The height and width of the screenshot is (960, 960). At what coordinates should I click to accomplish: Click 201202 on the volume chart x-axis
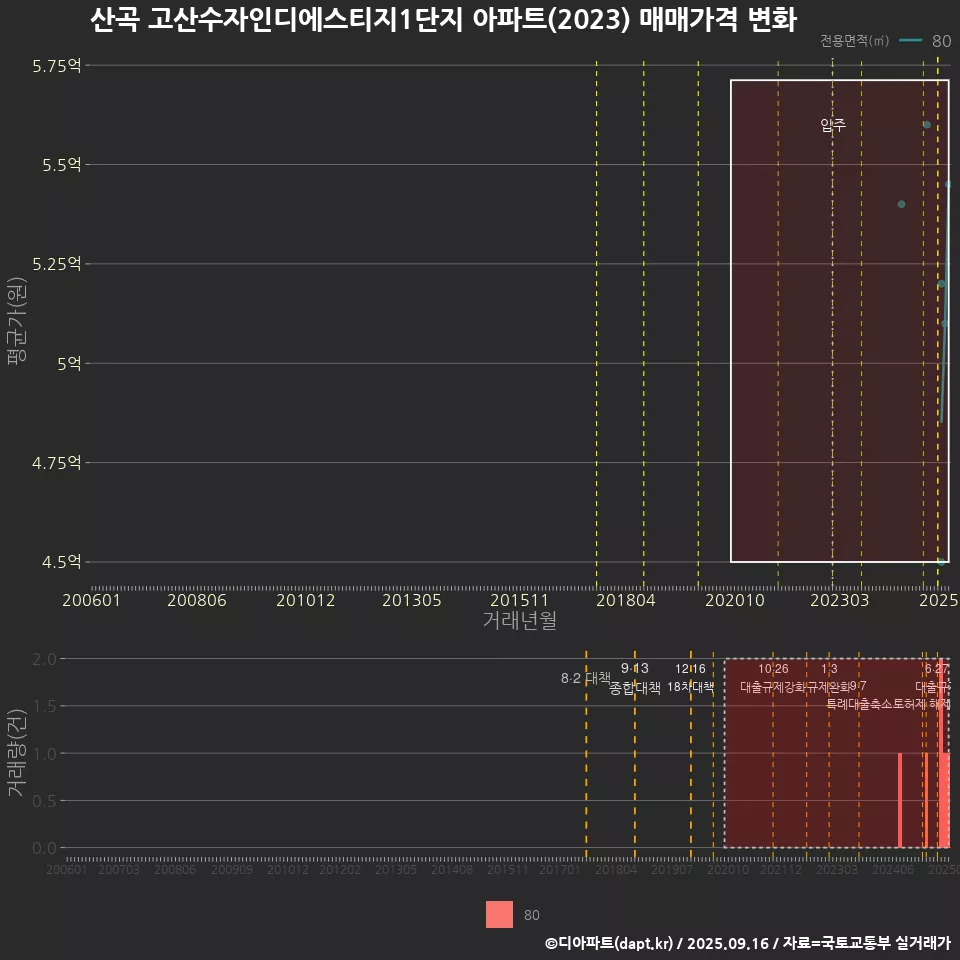[x=340, y=869]
